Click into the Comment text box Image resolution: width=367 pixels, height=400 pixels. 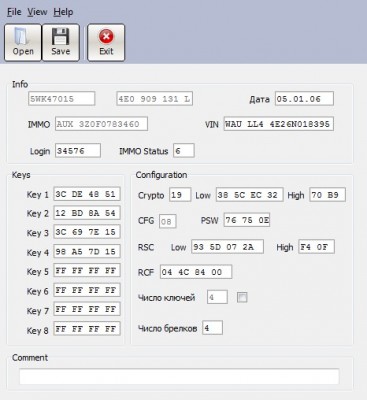(x=179, y=376)
